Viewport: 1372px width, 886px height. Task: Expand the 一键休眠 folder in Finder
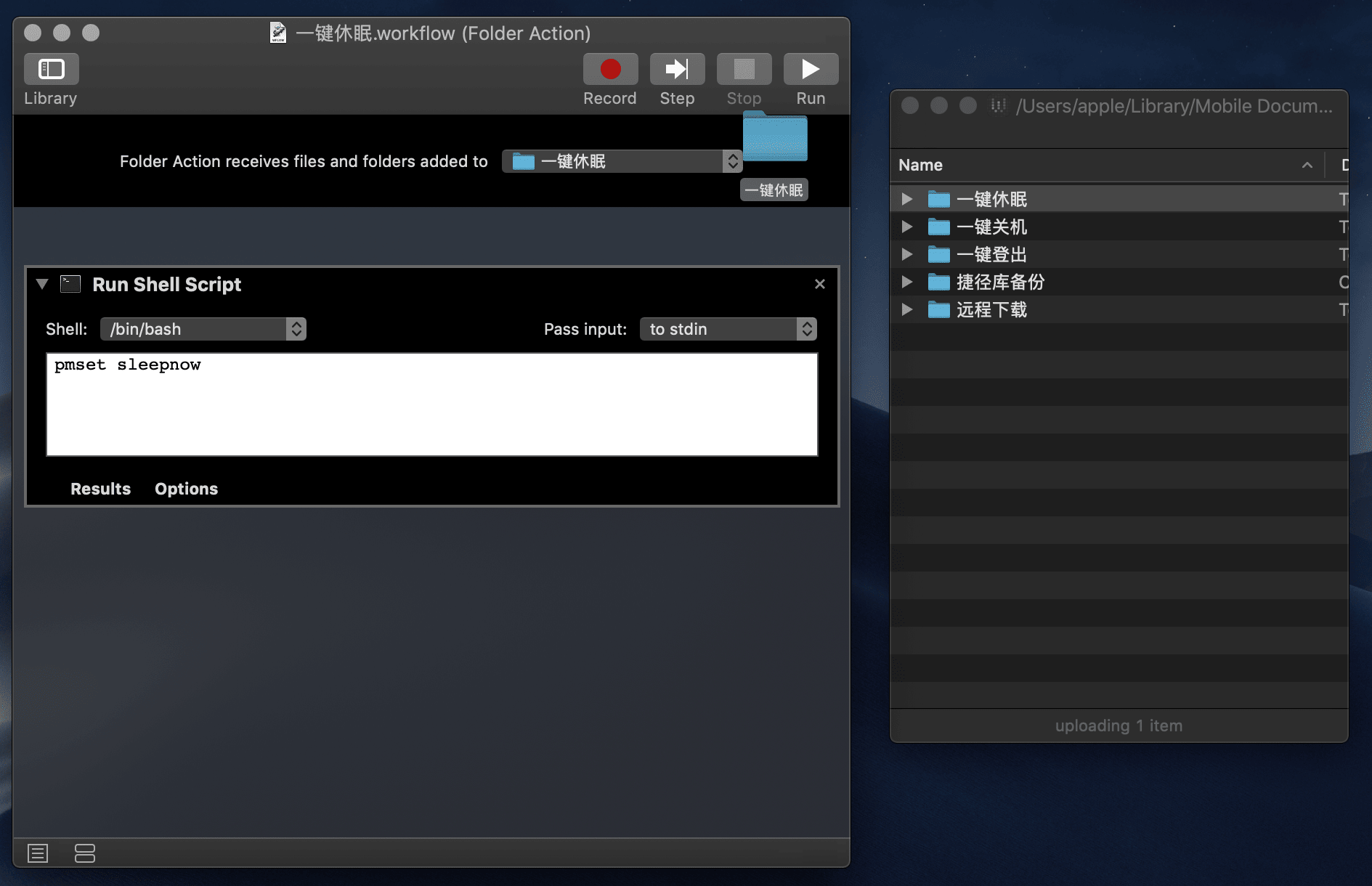click(x=906, y=199)
